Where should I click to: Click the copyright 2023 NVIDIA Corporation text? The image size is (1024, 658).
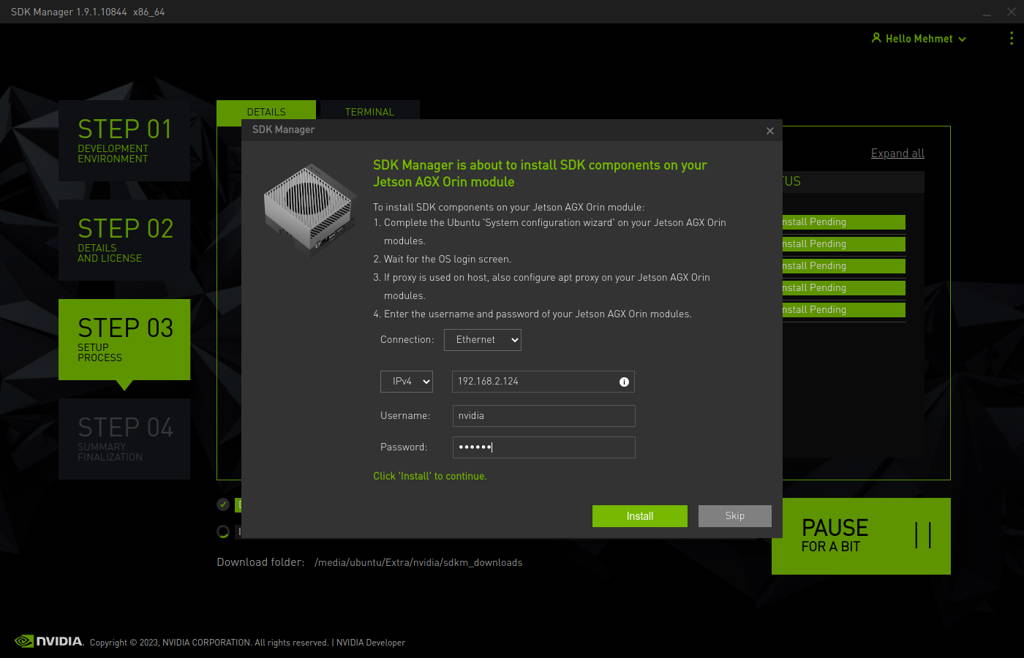209,642
